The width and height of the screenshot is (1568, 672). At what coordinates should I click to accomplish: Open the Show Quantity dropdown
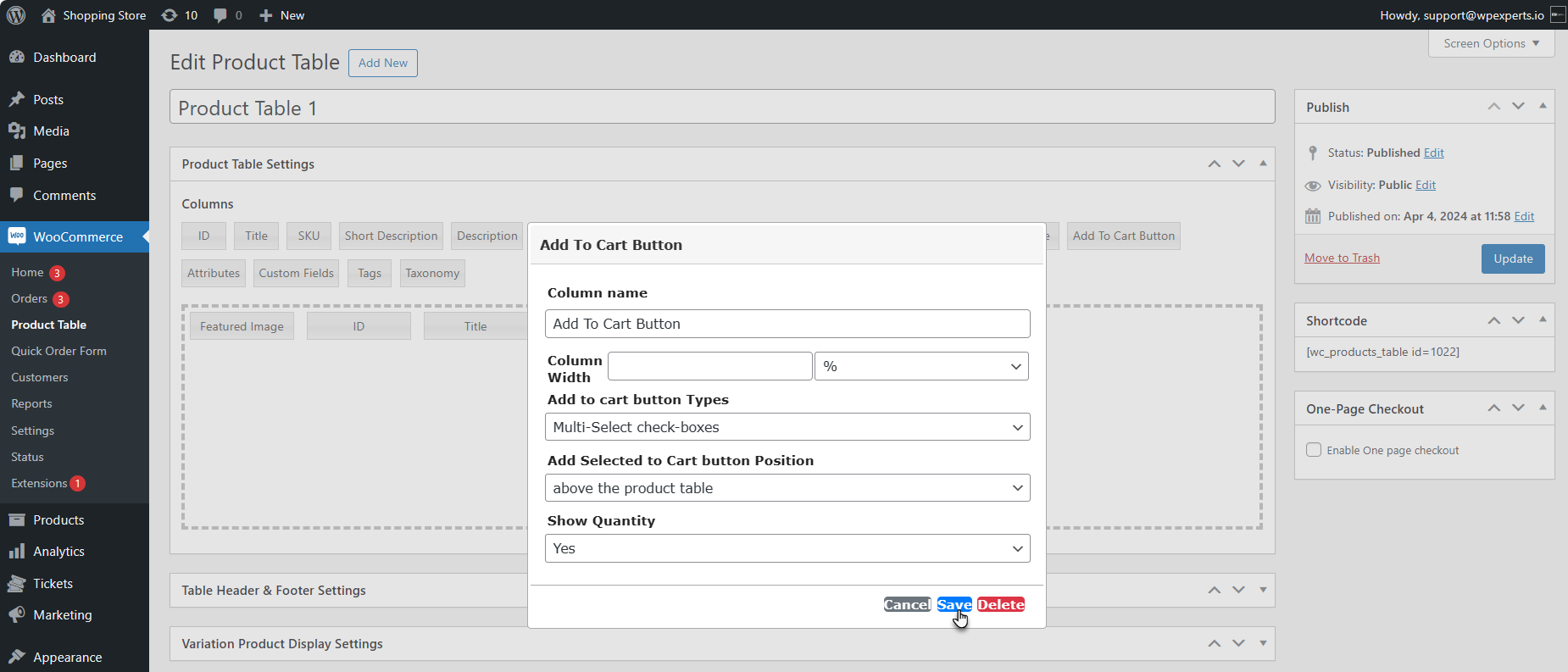point(787,548)
